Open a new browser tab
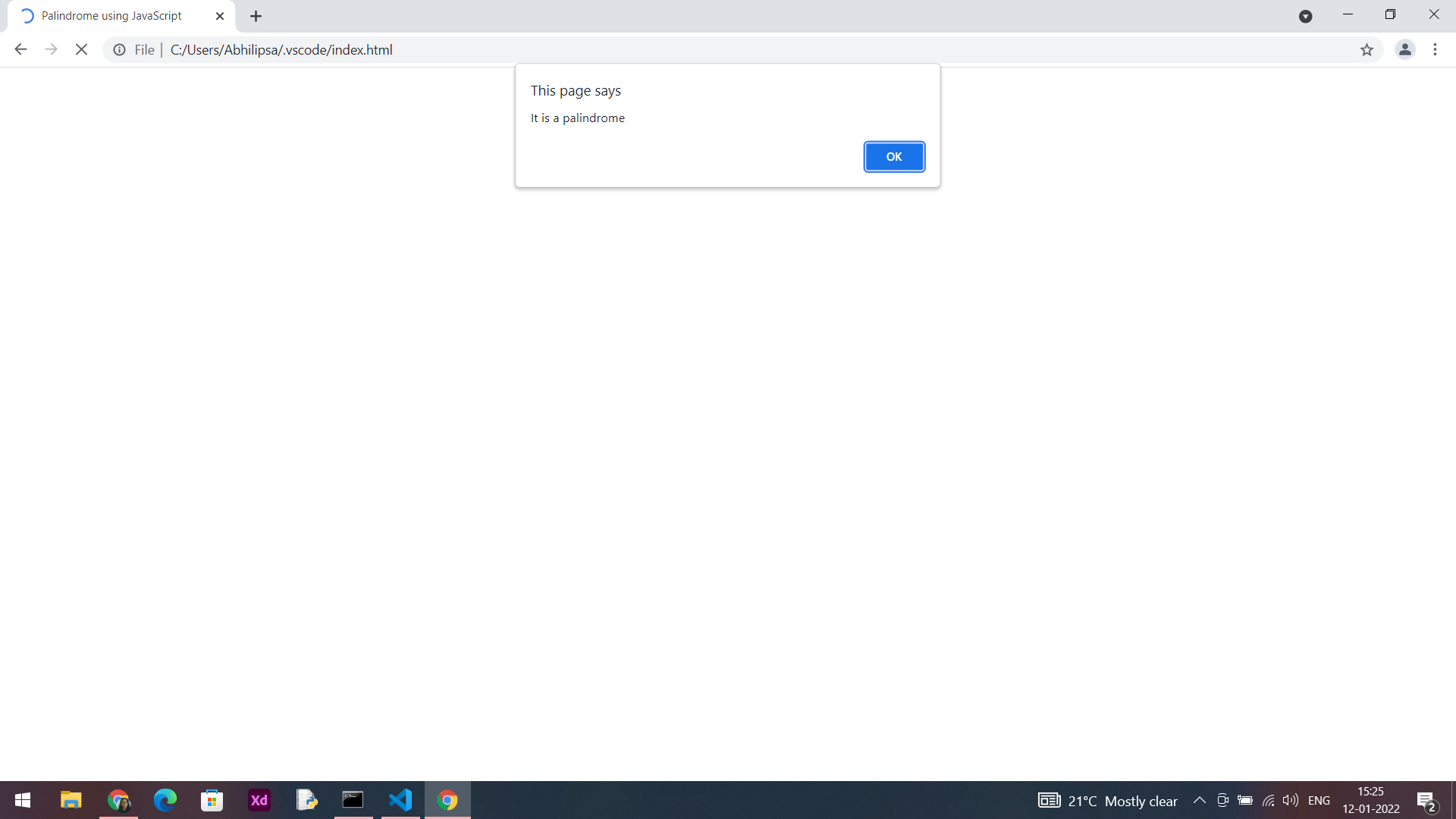 (256, 15)
